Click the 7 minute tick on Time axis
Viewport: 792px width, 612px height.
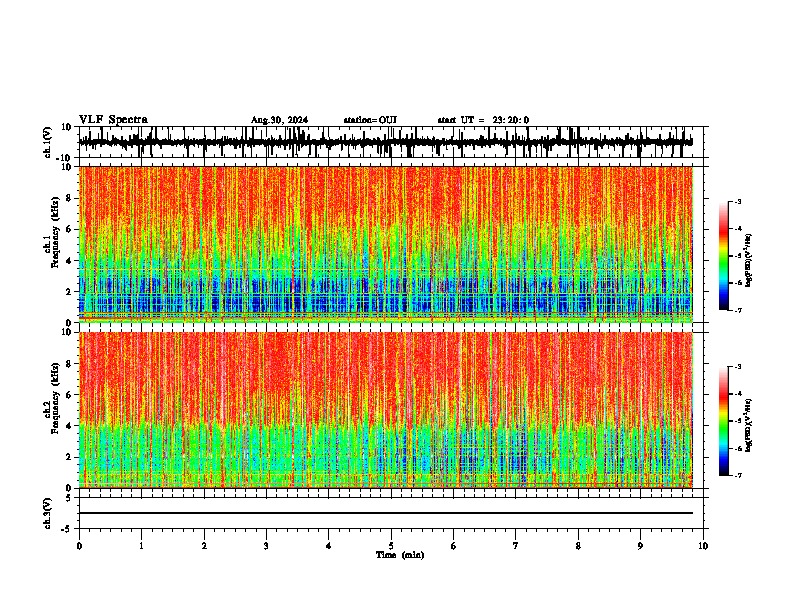(x=516, y=546)
